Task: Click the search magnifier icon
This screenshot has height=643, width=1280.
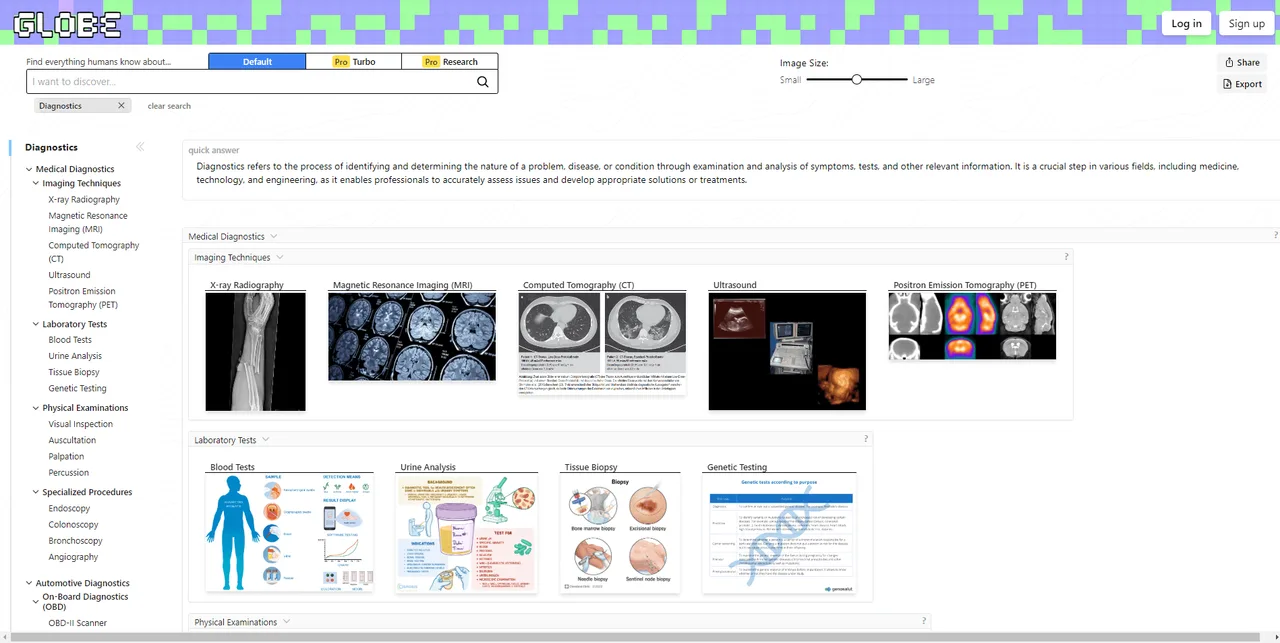Action: pyautogui.click(x=483, y=82)
